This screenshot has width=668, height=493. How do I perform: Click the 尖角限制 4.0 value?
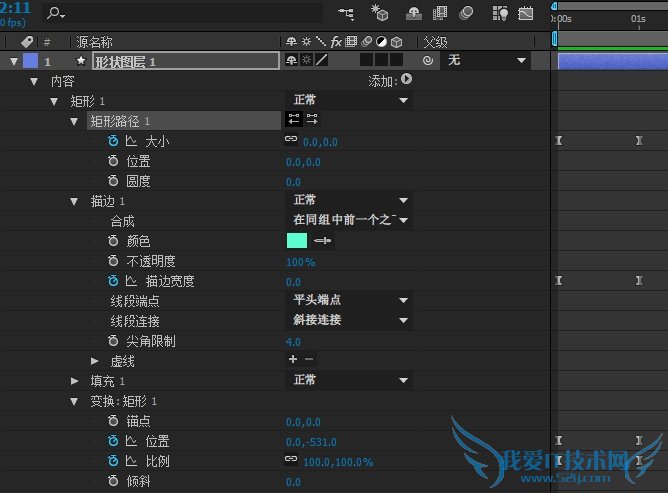click(293, 342)
